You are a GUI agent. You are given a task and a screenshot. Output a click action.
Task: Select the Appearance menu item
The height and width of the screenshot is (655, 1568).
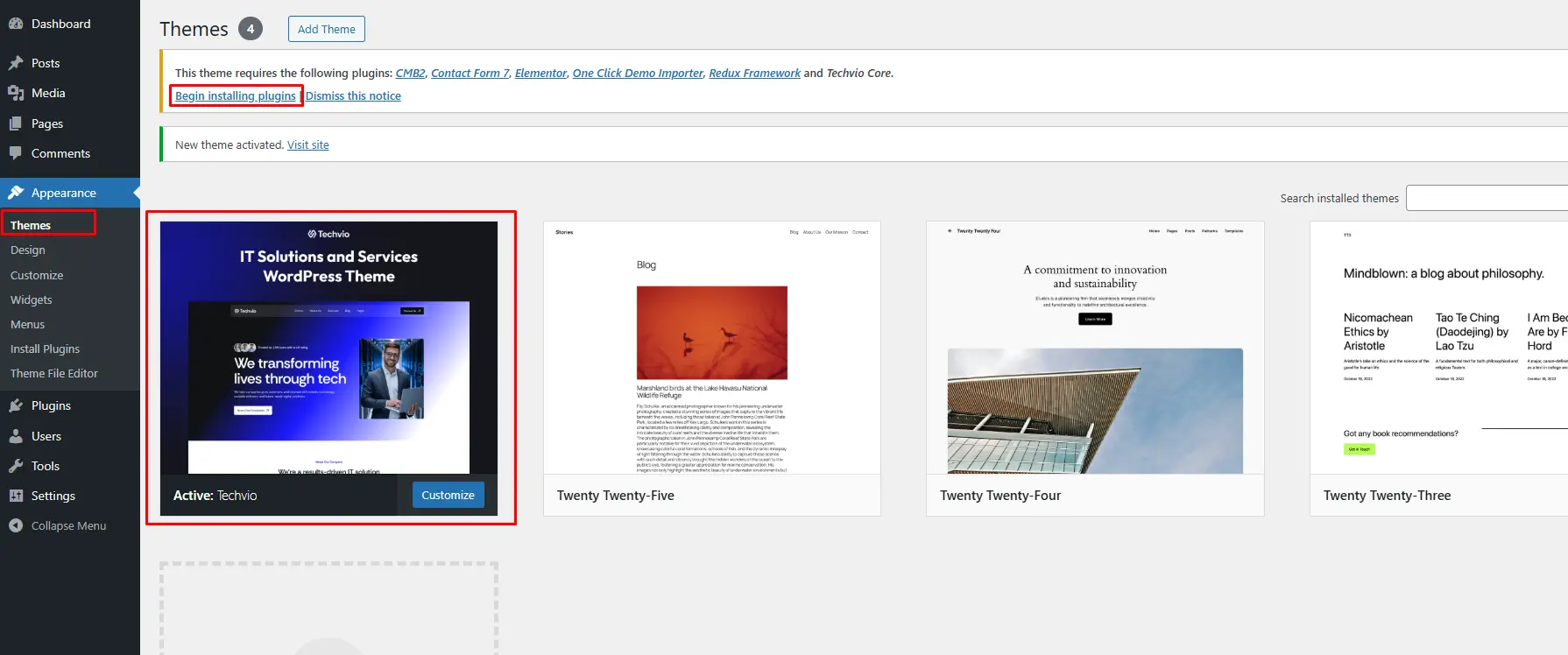pyautogui.click(x=70, y=193)
